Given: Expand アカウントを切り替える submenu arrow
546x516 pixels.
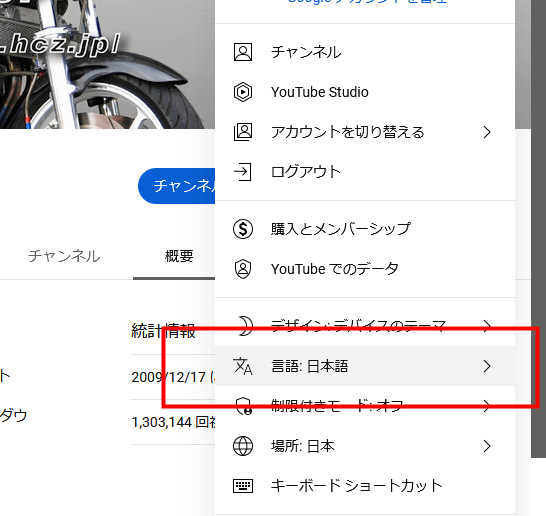Looking at the screenshot, I should (x=487, y=132).
